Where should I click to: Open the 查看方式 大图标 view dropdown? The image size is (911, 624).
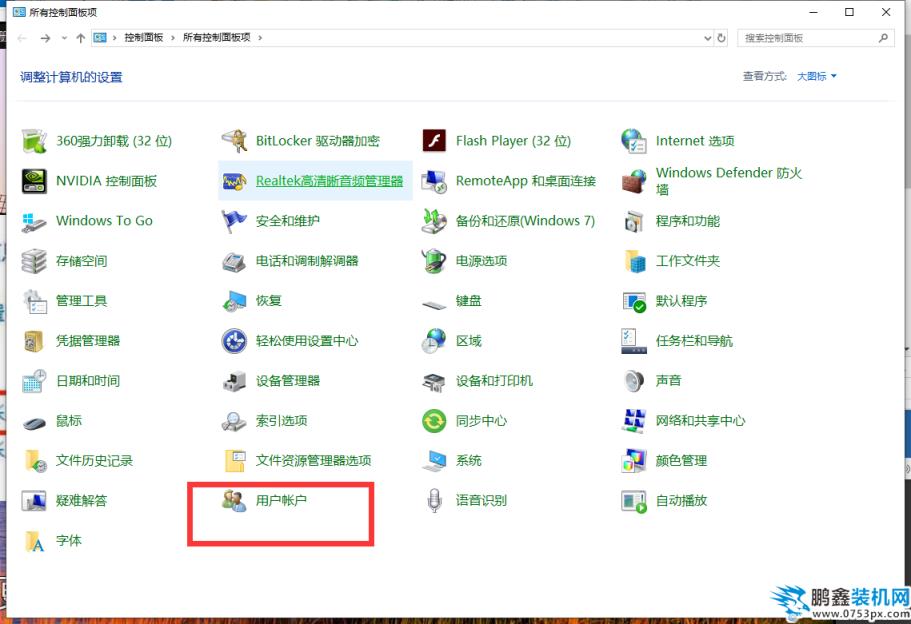point(816,76)
